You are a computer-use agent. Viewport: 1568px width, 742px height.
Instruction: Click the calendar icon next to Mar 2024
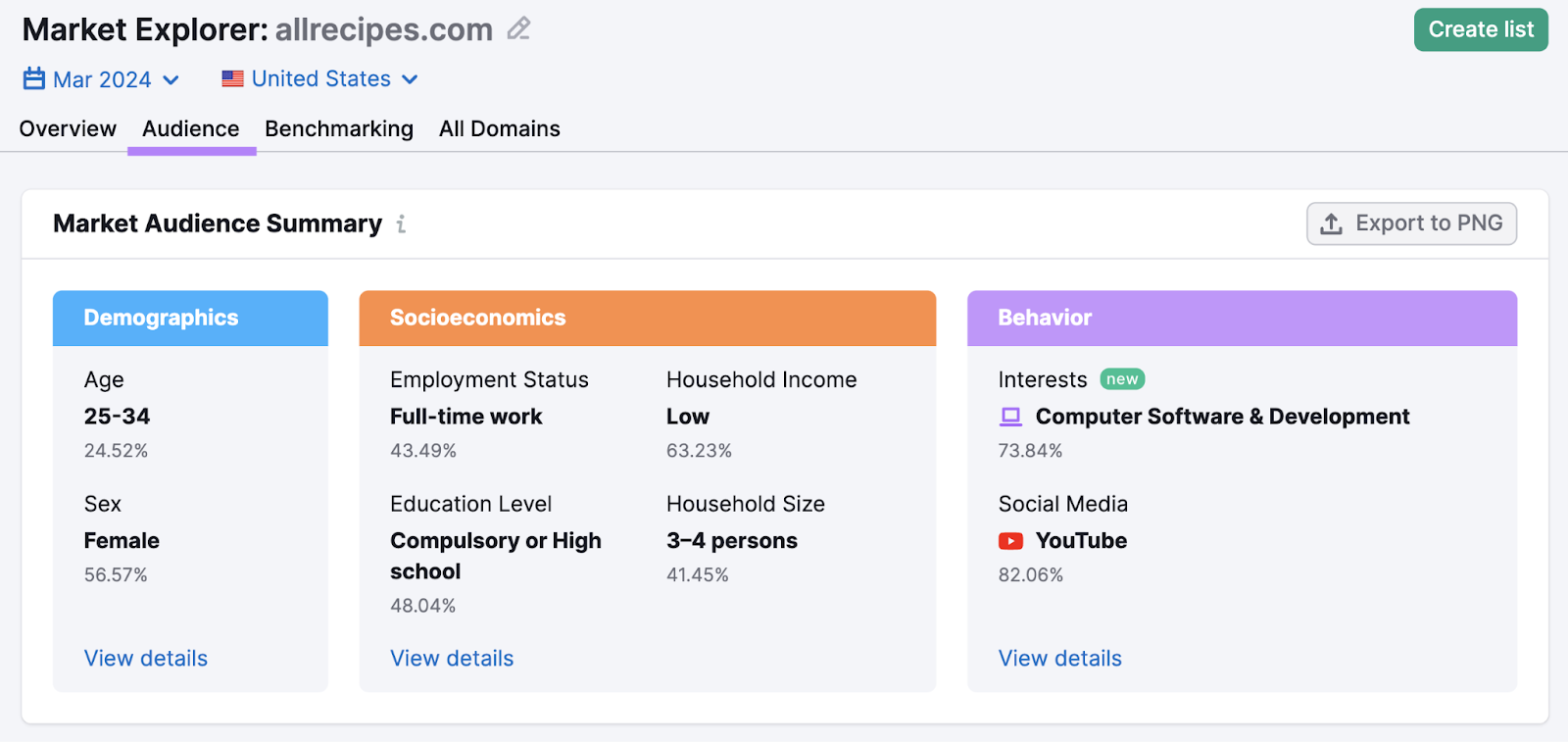[x=34, y=78]
